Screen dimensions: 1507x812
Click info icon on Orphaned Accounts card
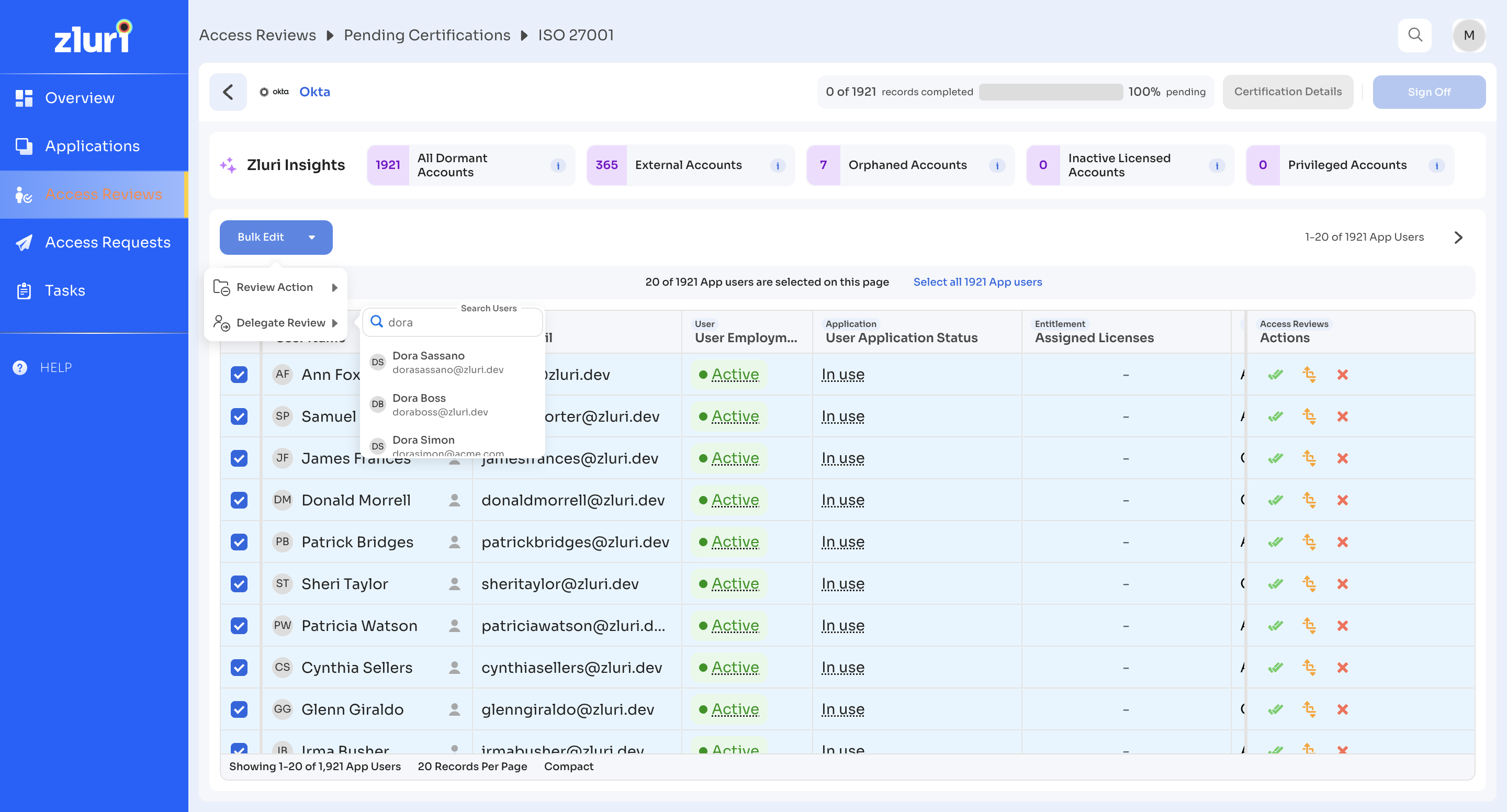[997, 165]
